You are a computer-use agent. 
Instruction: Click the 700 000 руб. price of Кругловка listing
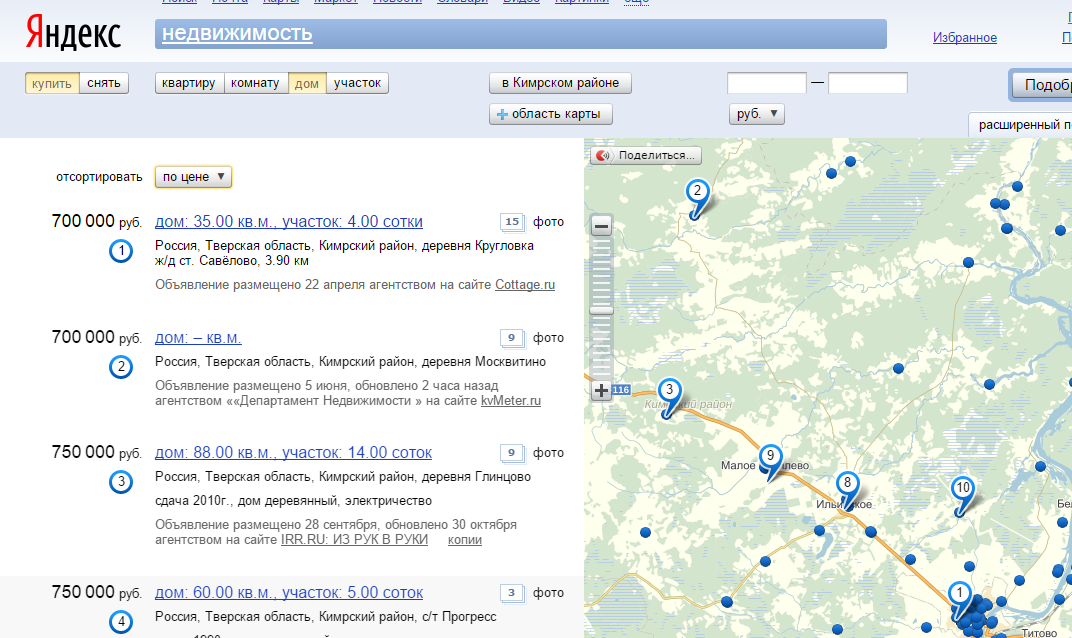pyautogui.click(x=96, y=222)
